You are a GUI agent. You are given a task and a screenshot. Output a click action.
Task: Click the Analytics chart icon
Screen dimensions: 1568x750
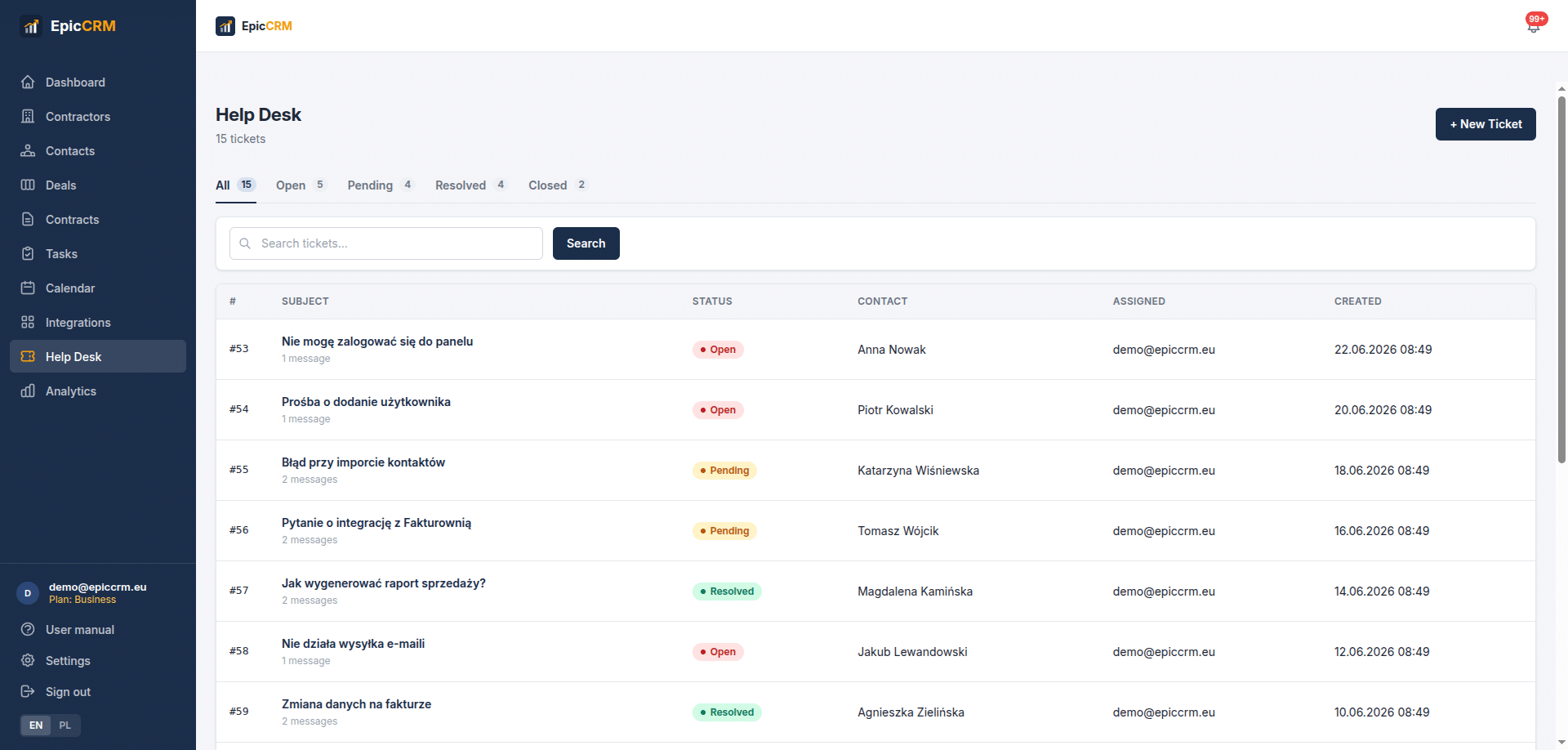tap(28, 391)
